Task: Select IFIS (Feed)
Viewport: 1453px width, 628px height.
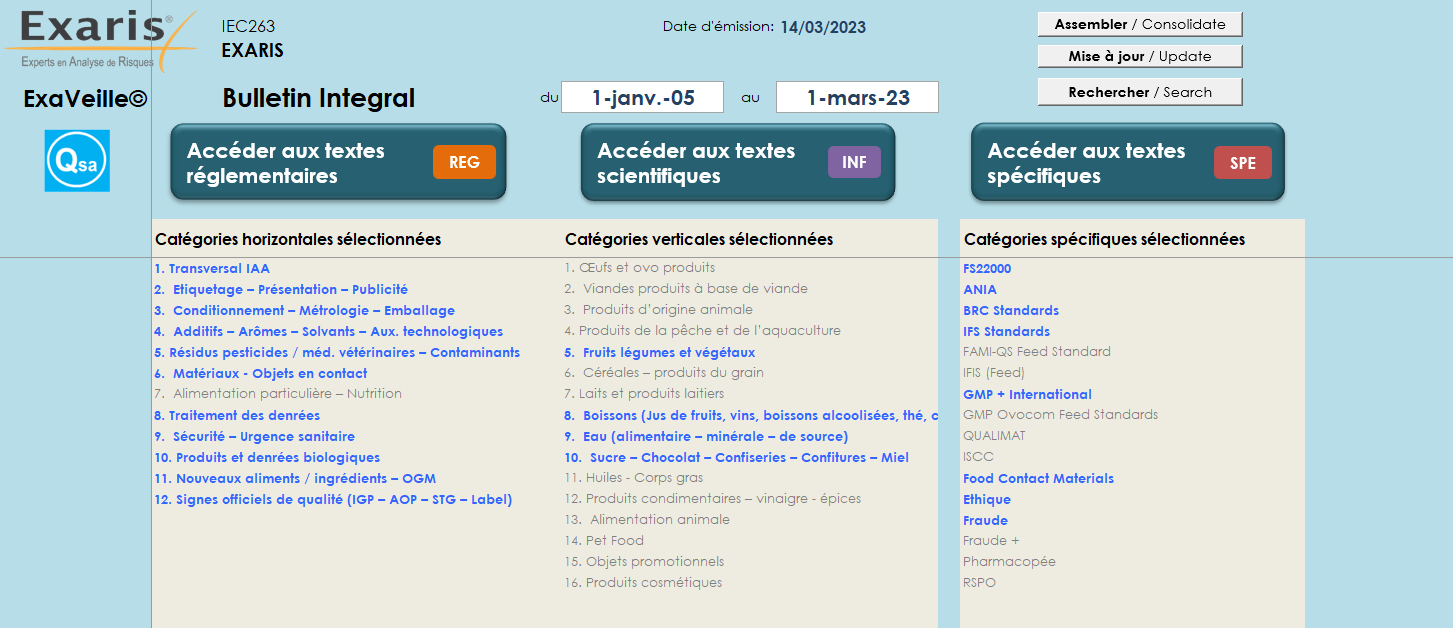Action: (x=994, y=372)
